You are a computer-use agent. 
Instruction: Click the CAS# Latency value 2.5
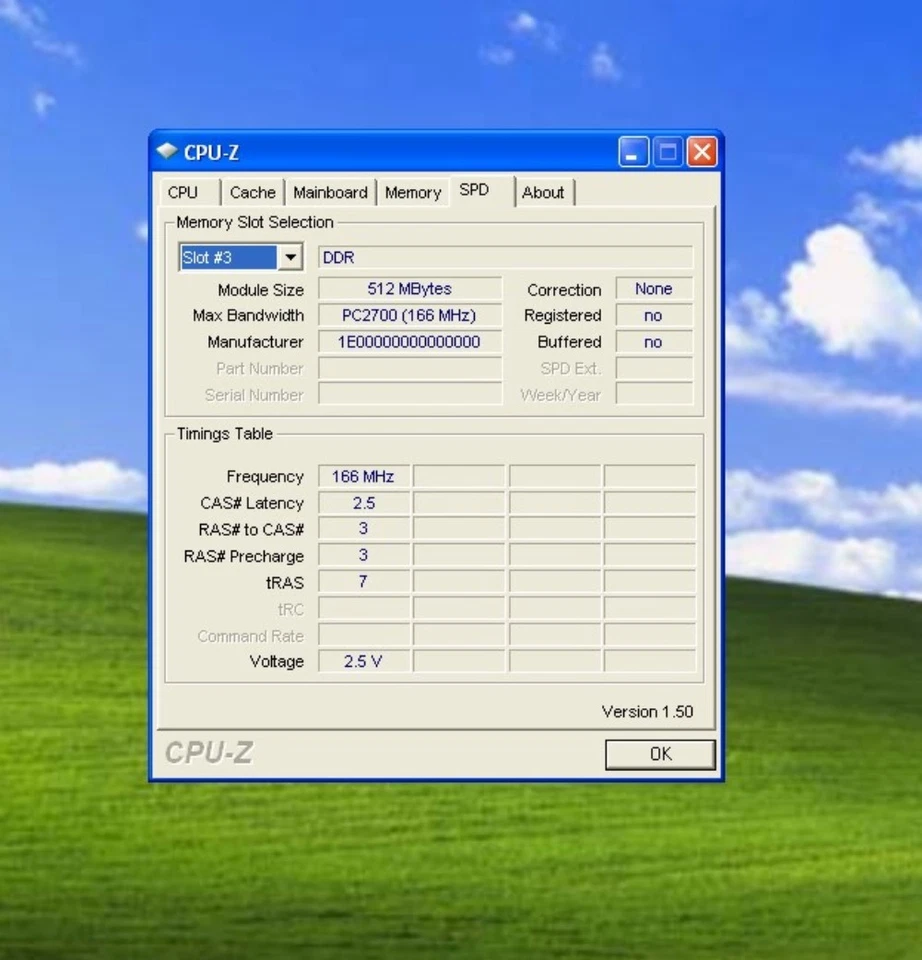(x=364, y=503)
